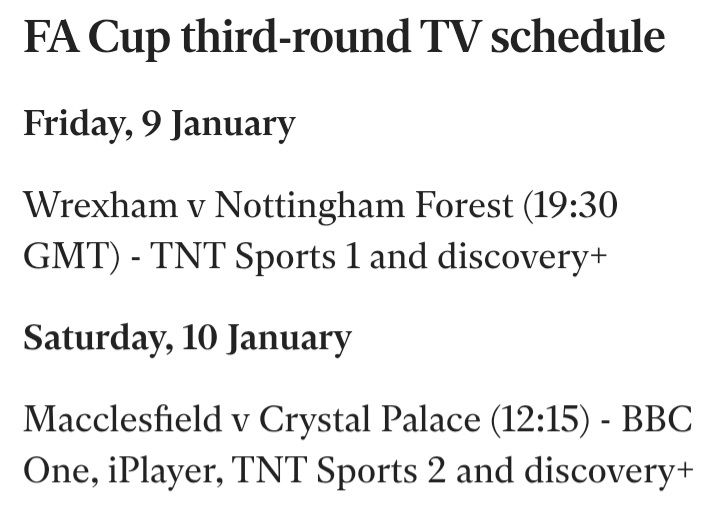This screenshot has width=720, height=515.
Task: Click the BBC channel text
Action: pyautogui.click(x=657, y=419)
